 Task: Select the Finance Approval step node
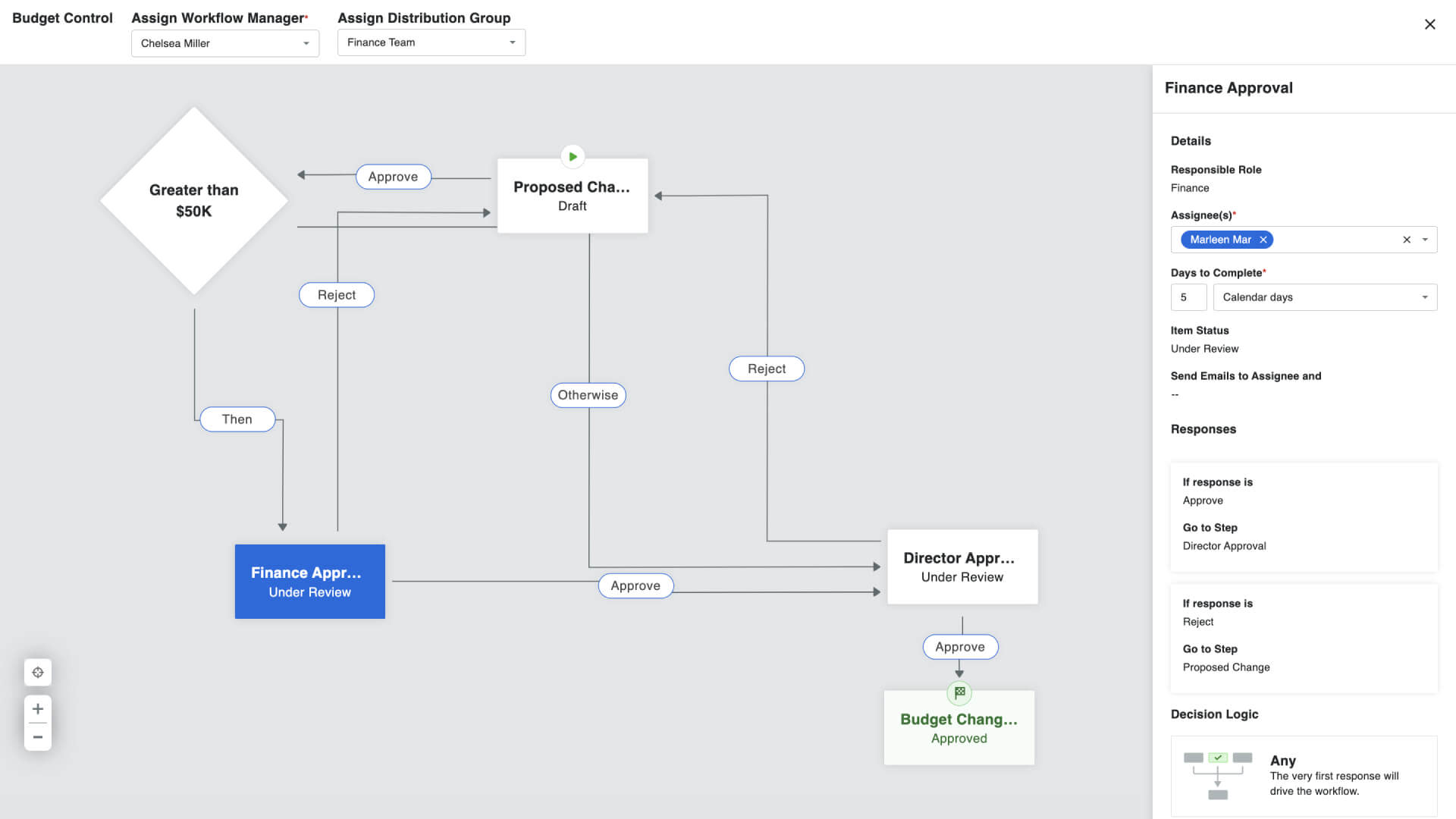[309, 582]
